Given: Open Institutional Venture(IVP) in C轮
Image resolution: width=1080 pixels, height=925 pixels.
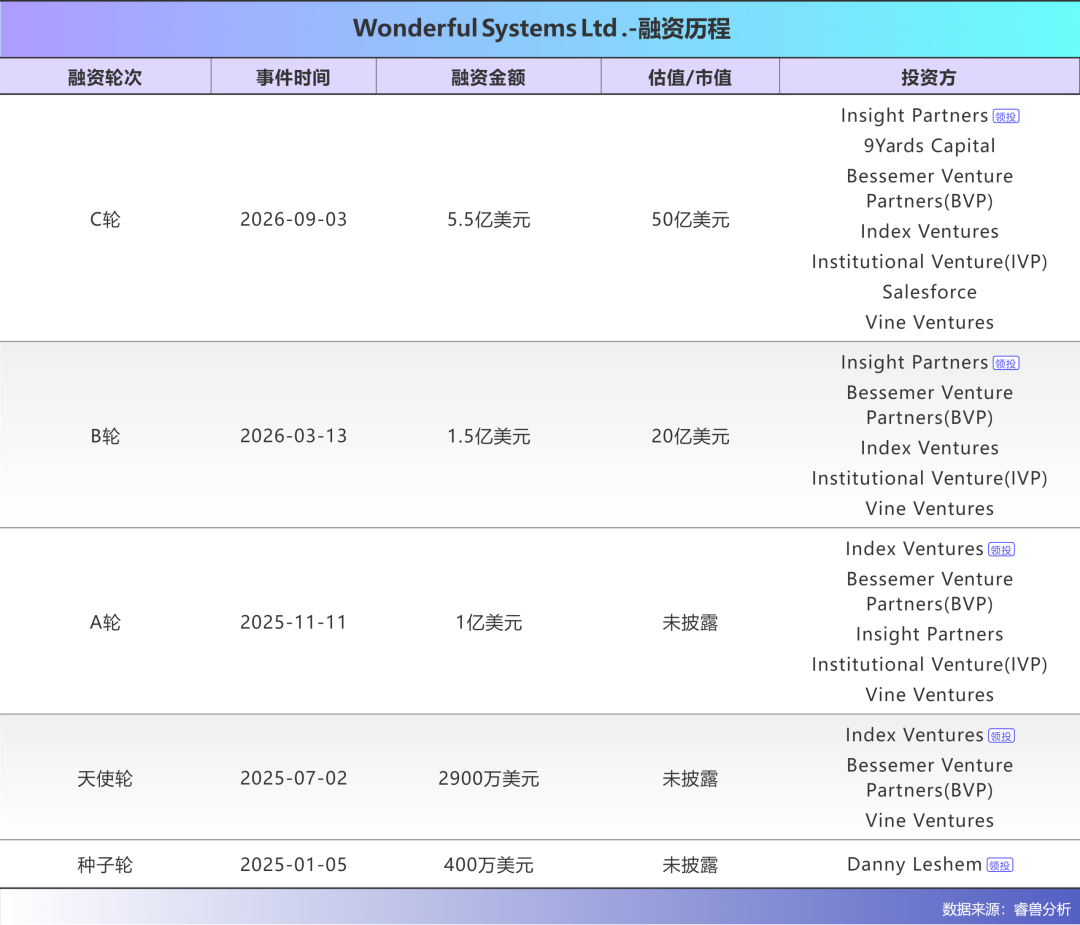Looking at the screenshot, I should coord(929,262).
